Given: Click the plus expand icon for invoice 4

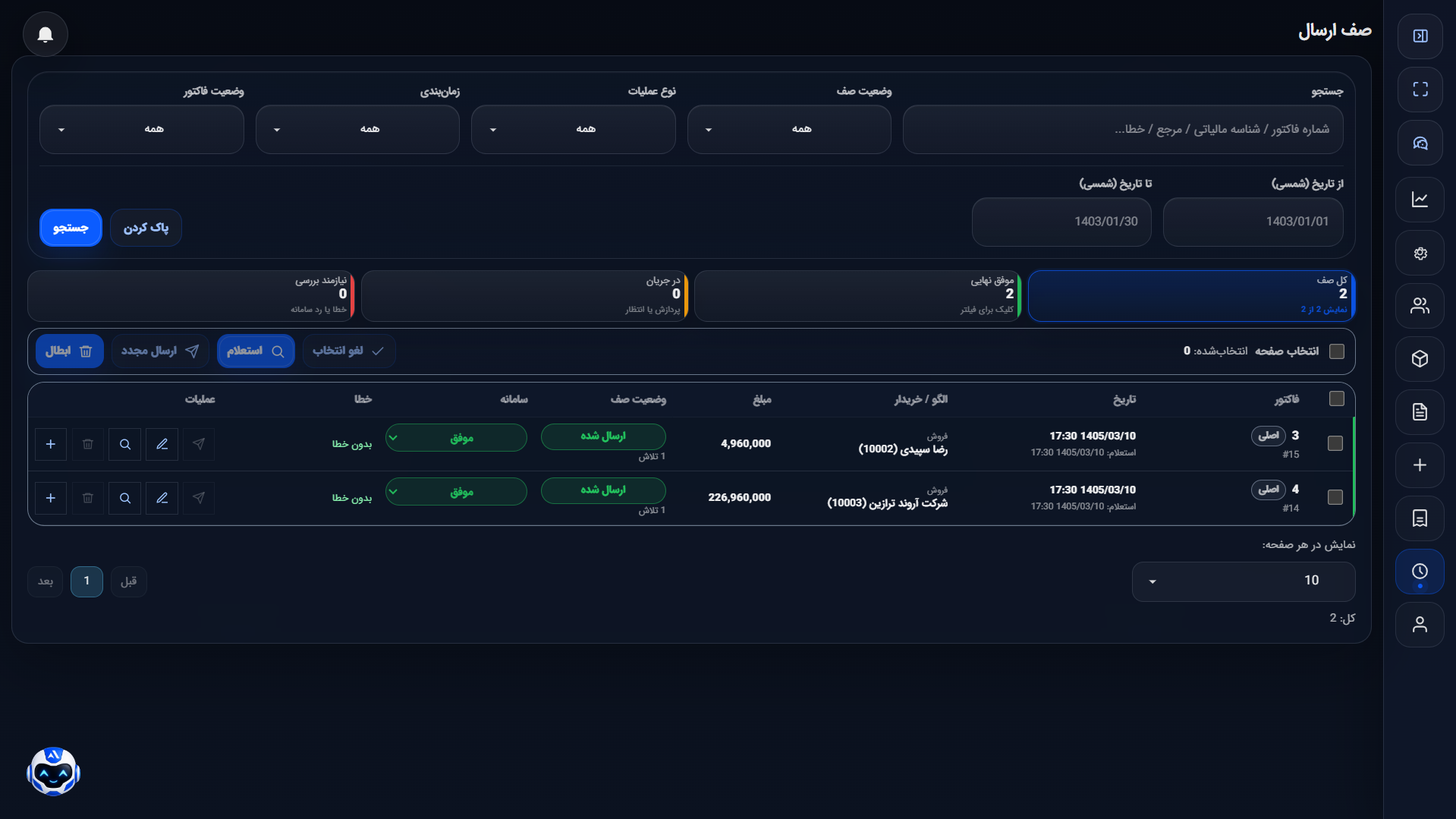Looking at the screenshot, I should click(x=51, y=498).
